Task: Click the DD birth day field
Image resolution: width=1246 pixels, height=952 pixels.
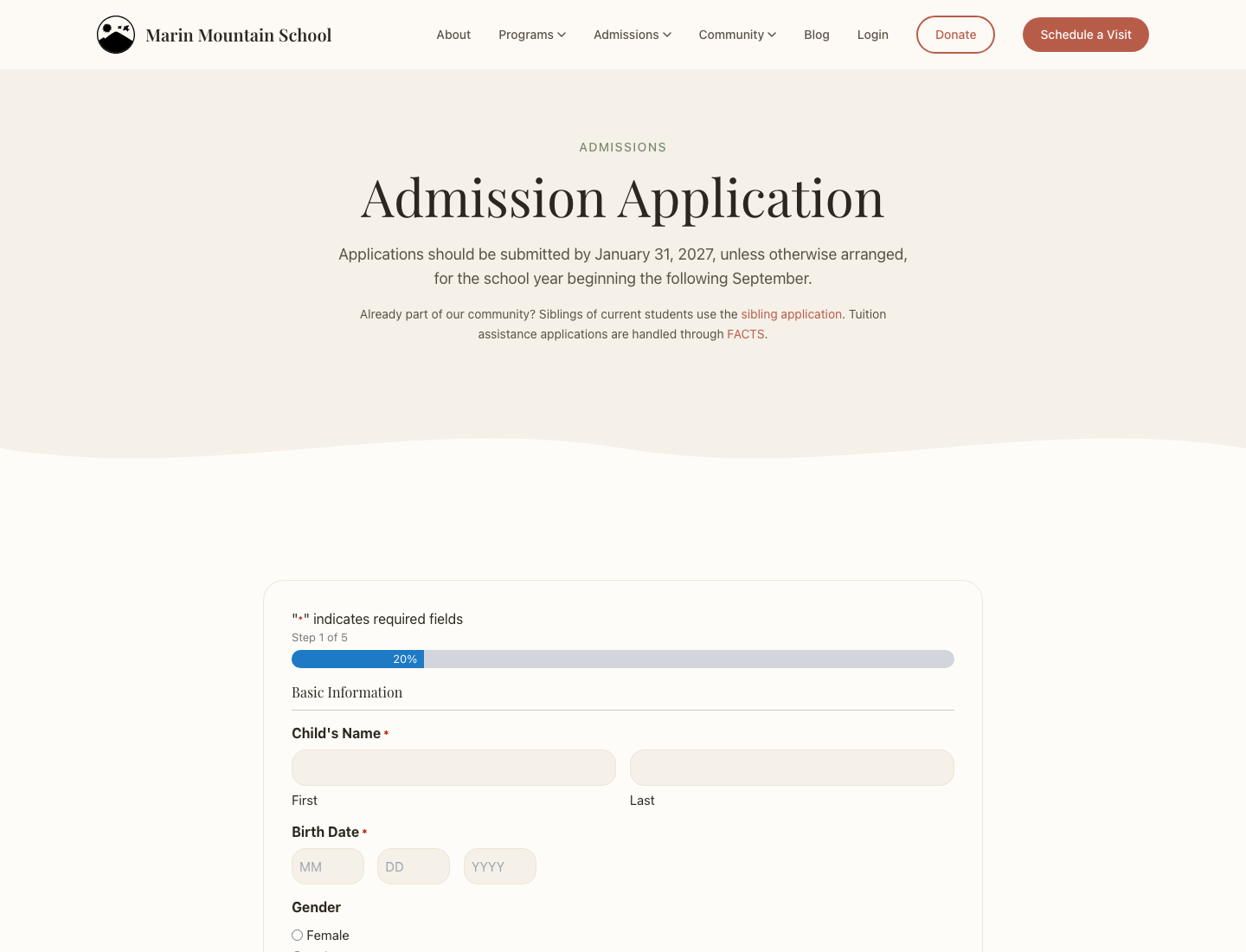Action: [x=414, y=866]
